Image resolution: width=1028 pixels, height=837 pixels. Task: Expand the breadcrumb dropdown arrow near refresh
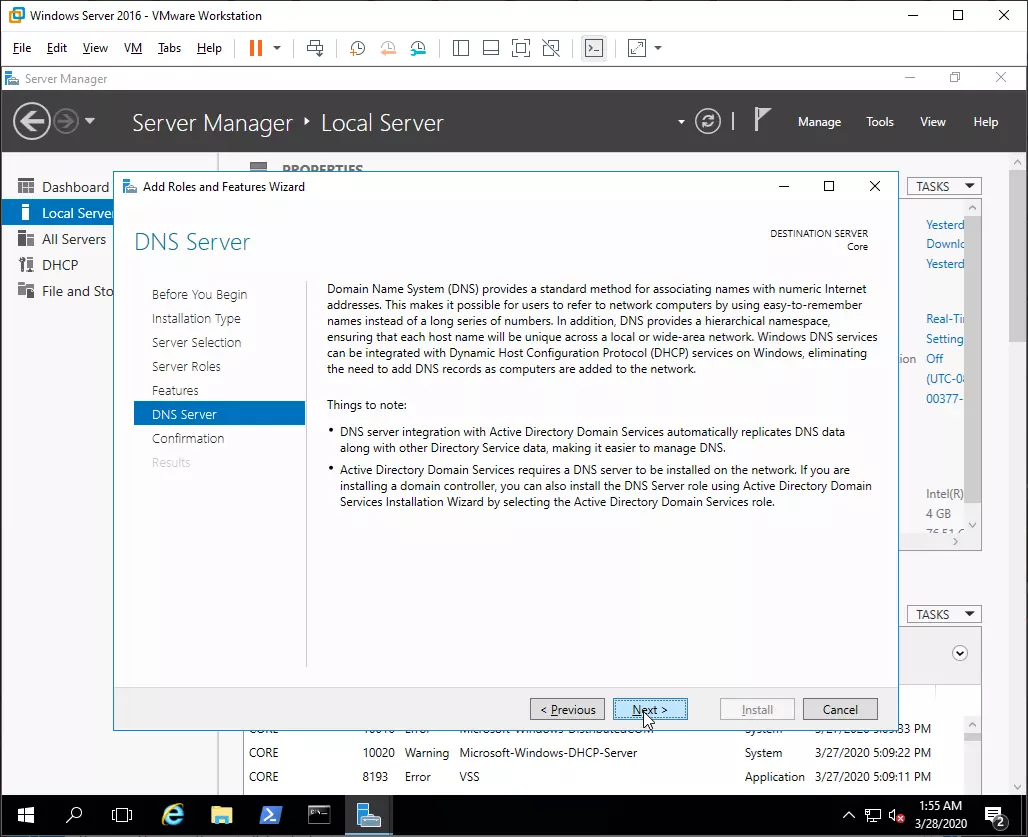point(681,122)
